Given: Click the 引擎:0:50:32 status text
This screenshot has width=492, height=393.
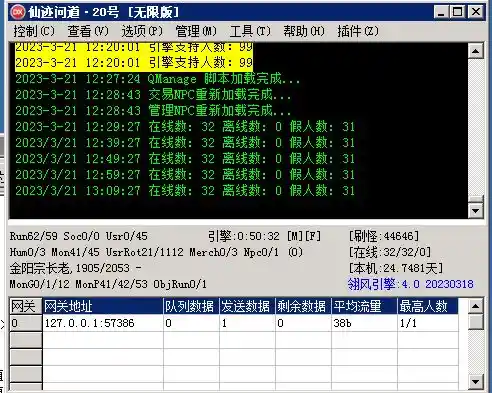Looking at the screenshot, I should point(244,236).
